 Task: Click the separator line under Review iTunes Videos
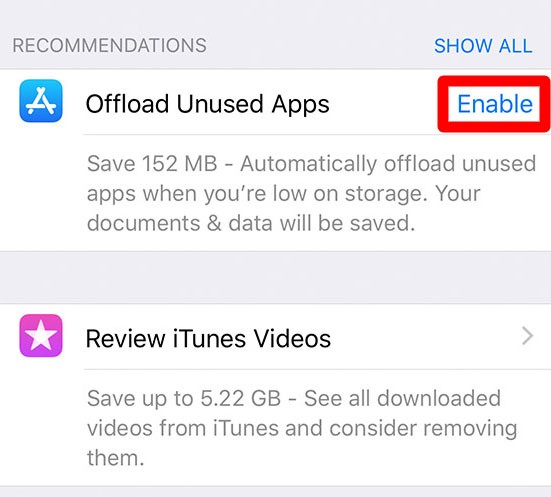[x=317, y=369]
